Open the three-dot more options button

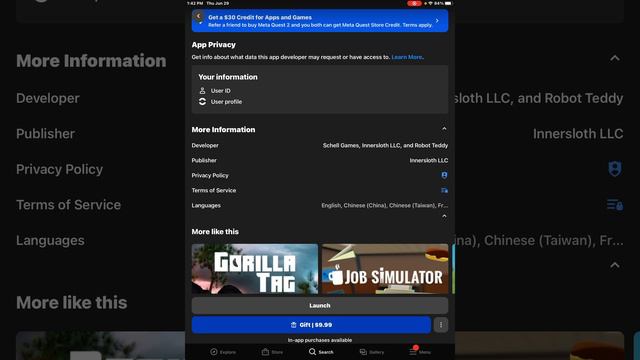coord(441,325)
